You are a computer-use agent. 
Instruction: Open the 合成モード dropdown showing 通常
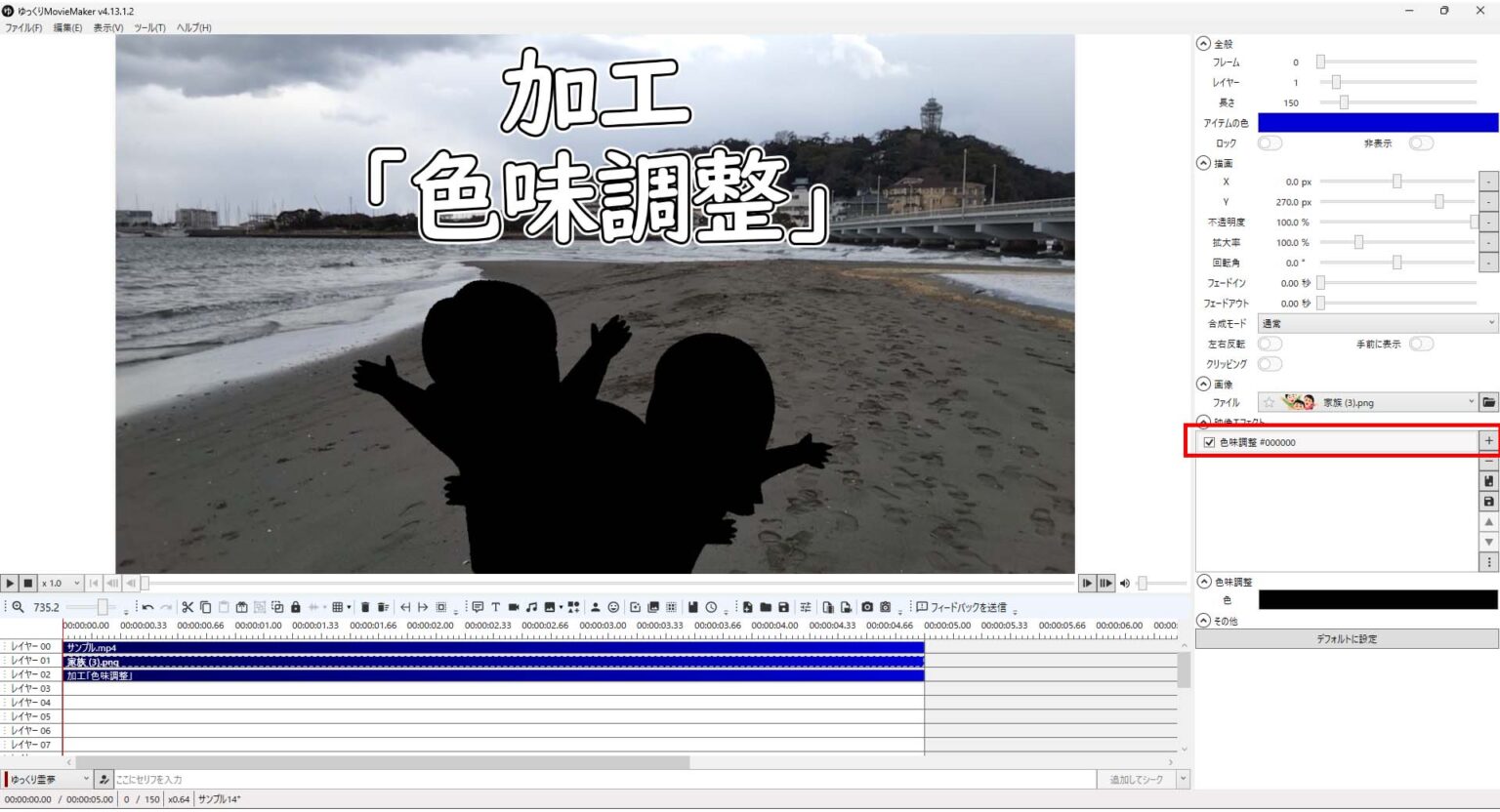click(x=1377, y=322)
